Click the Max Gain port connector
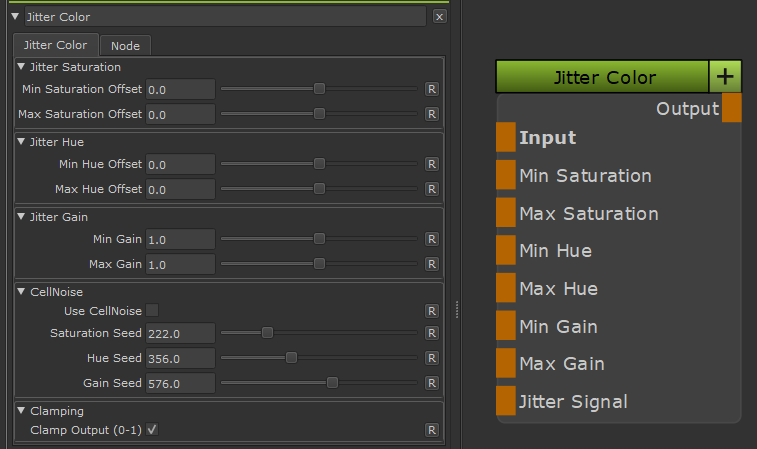 pos(506,364)
